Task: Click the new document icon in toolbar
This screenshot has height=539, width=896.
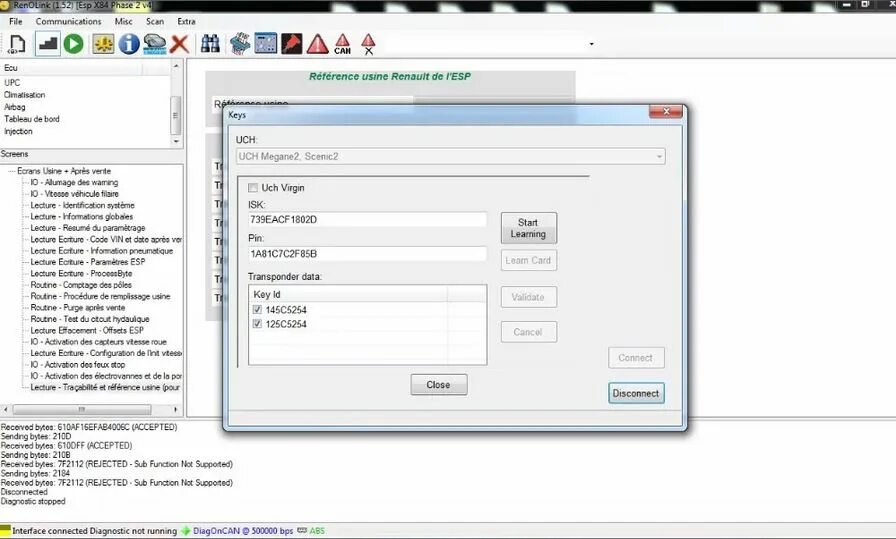Action: 18,44
